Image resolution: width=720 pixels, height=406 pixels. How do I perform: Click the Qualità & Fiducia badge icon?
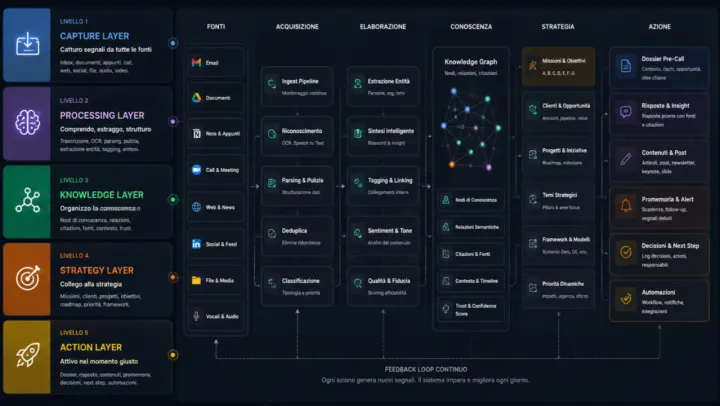coord(358,283)
